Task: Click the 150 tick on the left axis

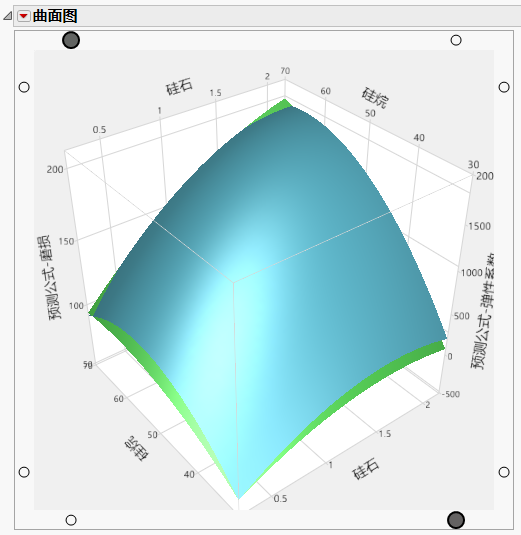Action: click(x=66, y=241)
